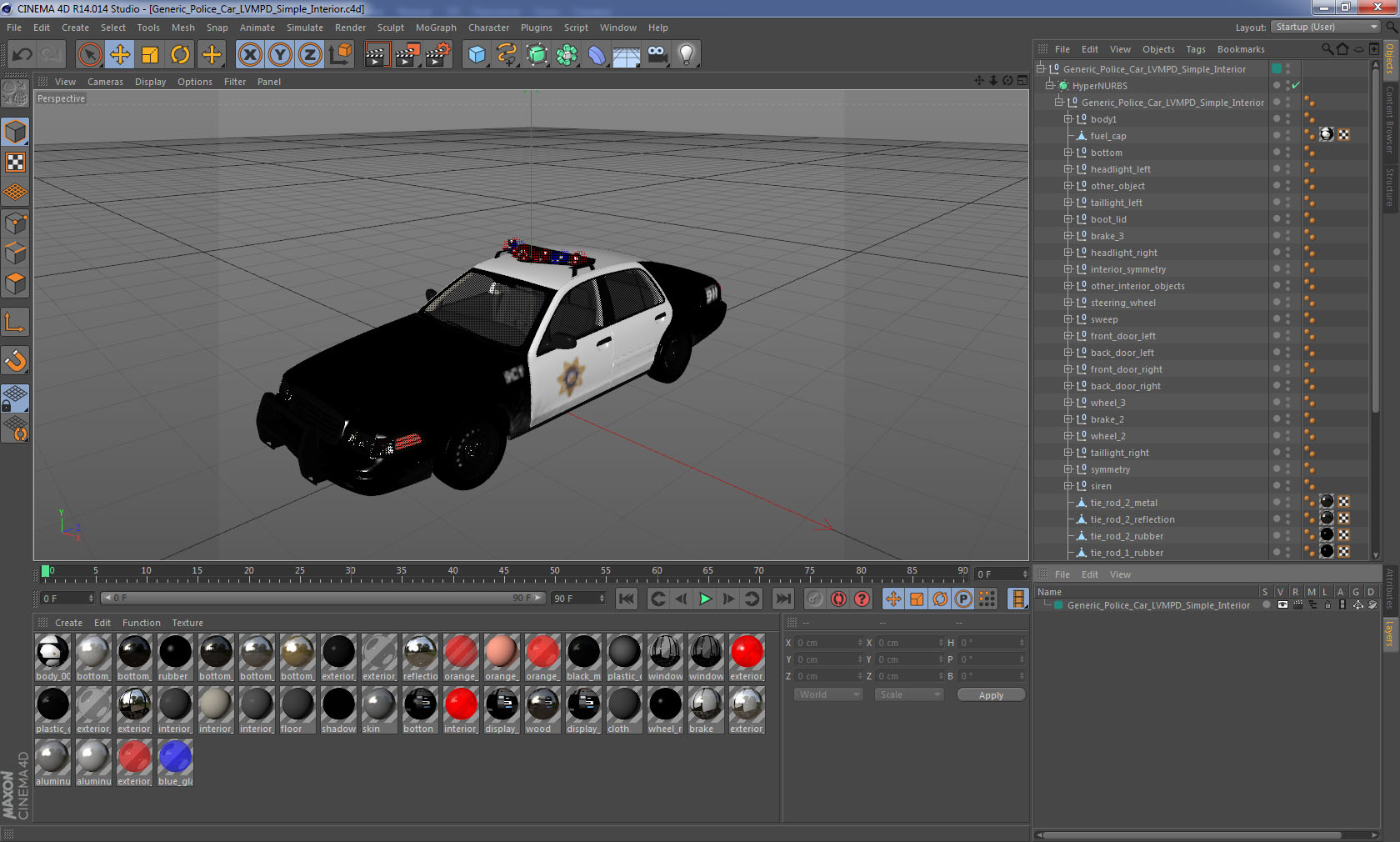This screenshot has height=842, width=1400.
Task: Add a Cube primitive object
Action: (477, 55)
